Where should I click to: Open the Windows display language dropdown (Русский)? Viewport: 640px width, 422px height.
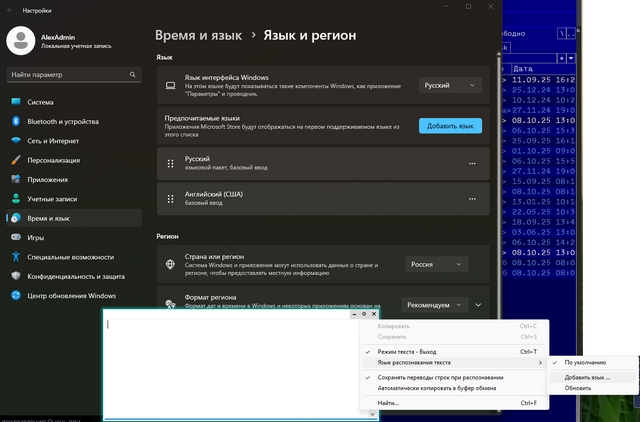coord(449,86)
